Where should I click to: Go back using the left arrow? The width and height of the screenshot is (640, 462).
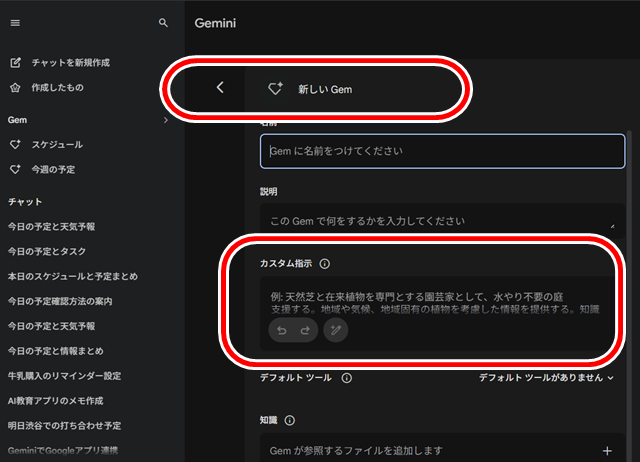220,87
